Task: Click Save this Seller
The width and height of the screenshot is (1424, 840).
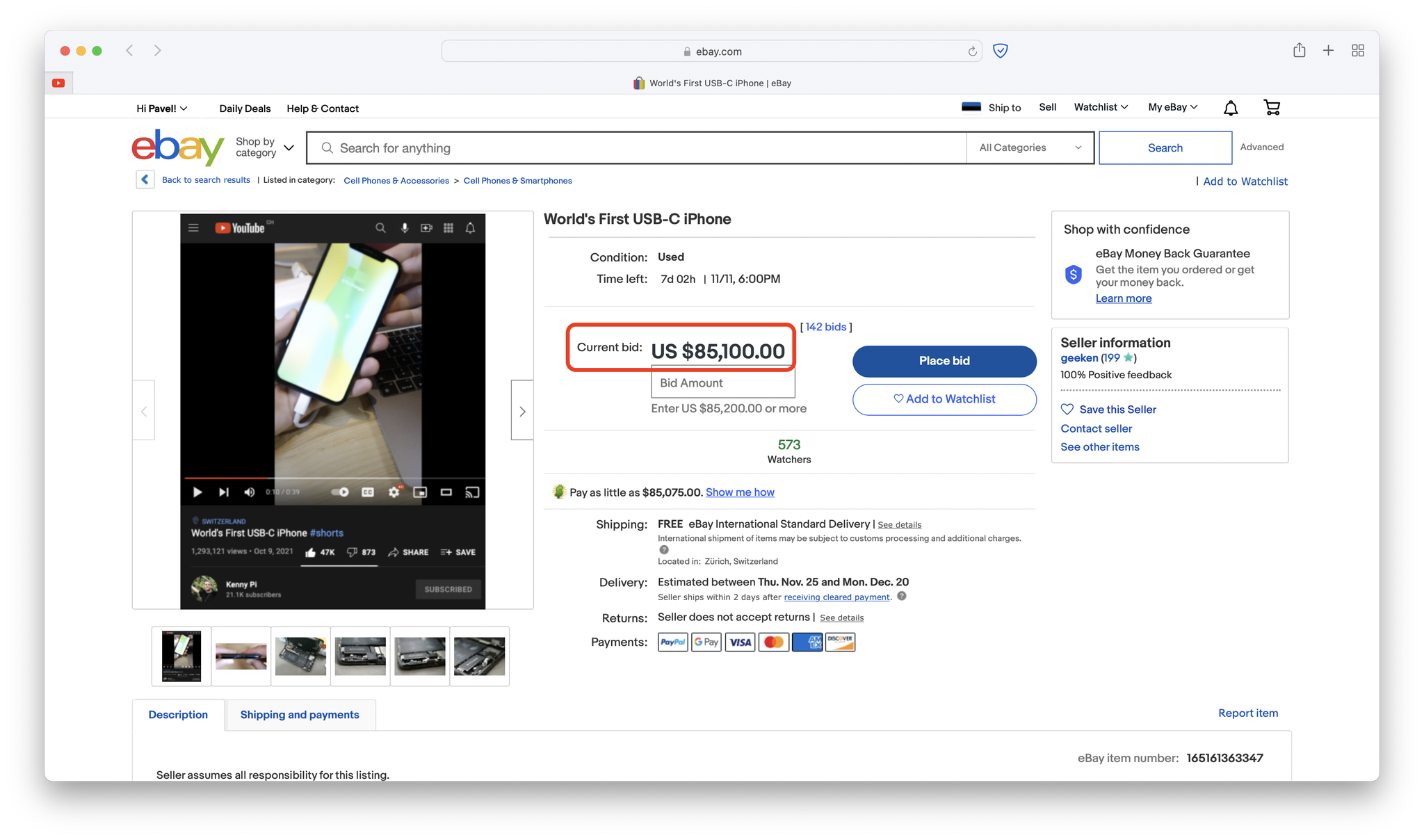Action: pyautogui.click(x=1108, y=410)
